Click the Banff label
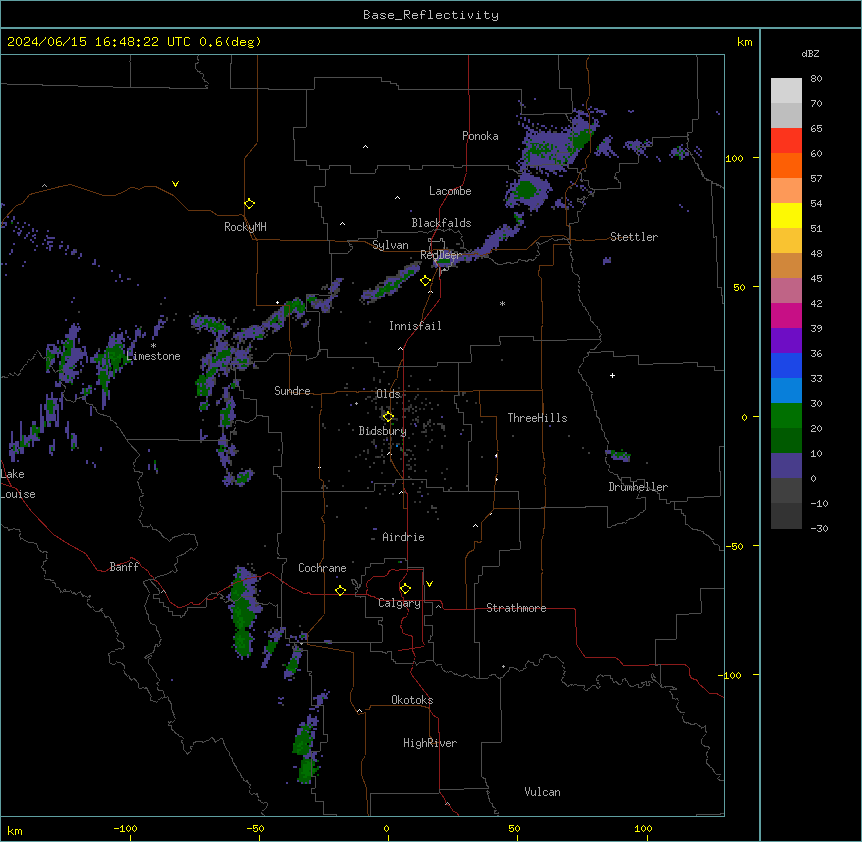The image size is (862, 842). point(124,567)
